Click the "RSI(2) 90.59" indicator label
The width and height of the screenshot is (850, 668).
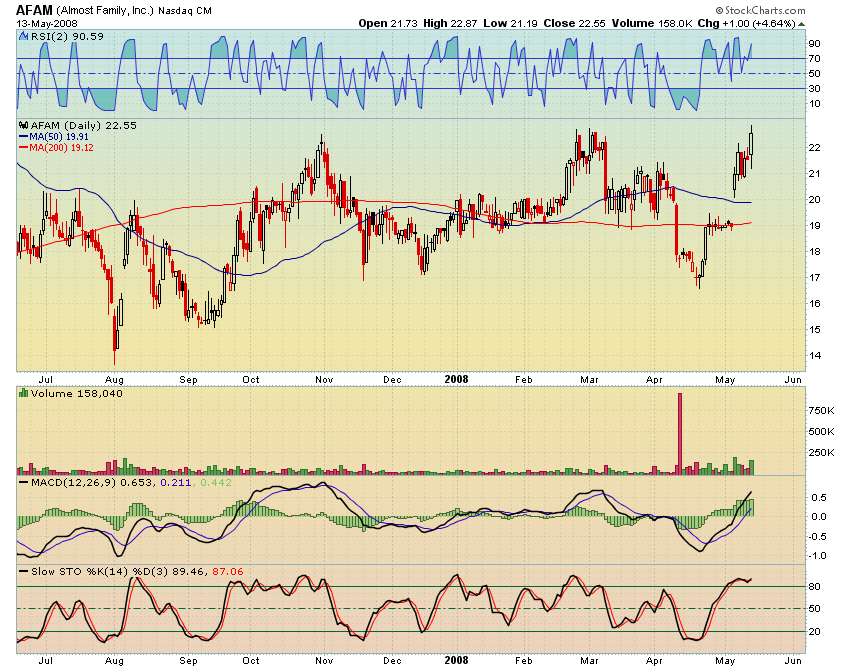(67, 36)
